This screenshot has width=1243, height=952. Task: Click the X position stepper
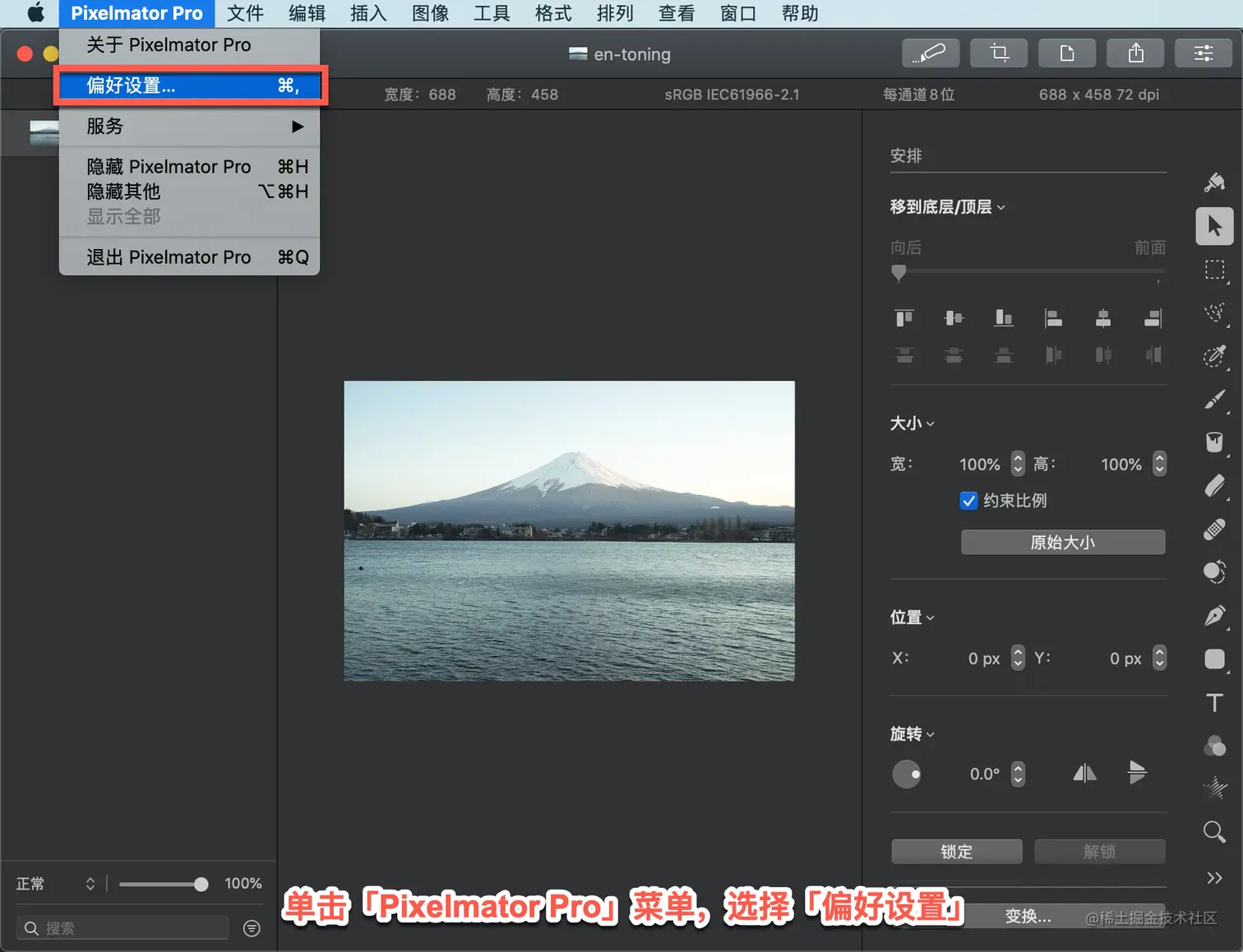point(1018,658)
